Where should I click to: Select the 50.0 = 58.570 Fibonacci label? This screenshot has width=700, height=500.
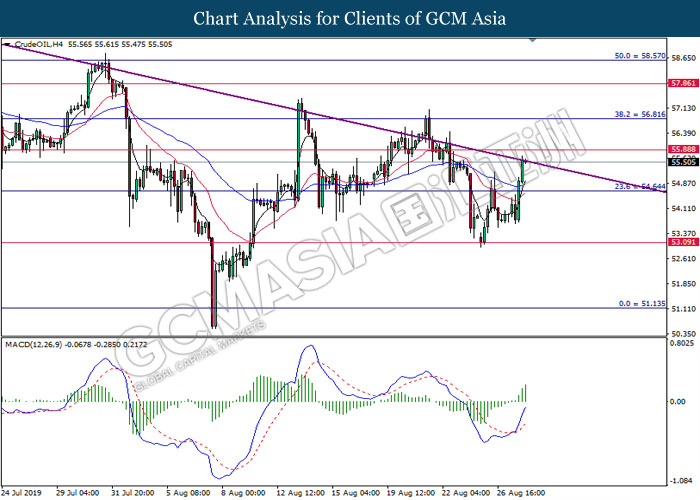tap(640, 56)
